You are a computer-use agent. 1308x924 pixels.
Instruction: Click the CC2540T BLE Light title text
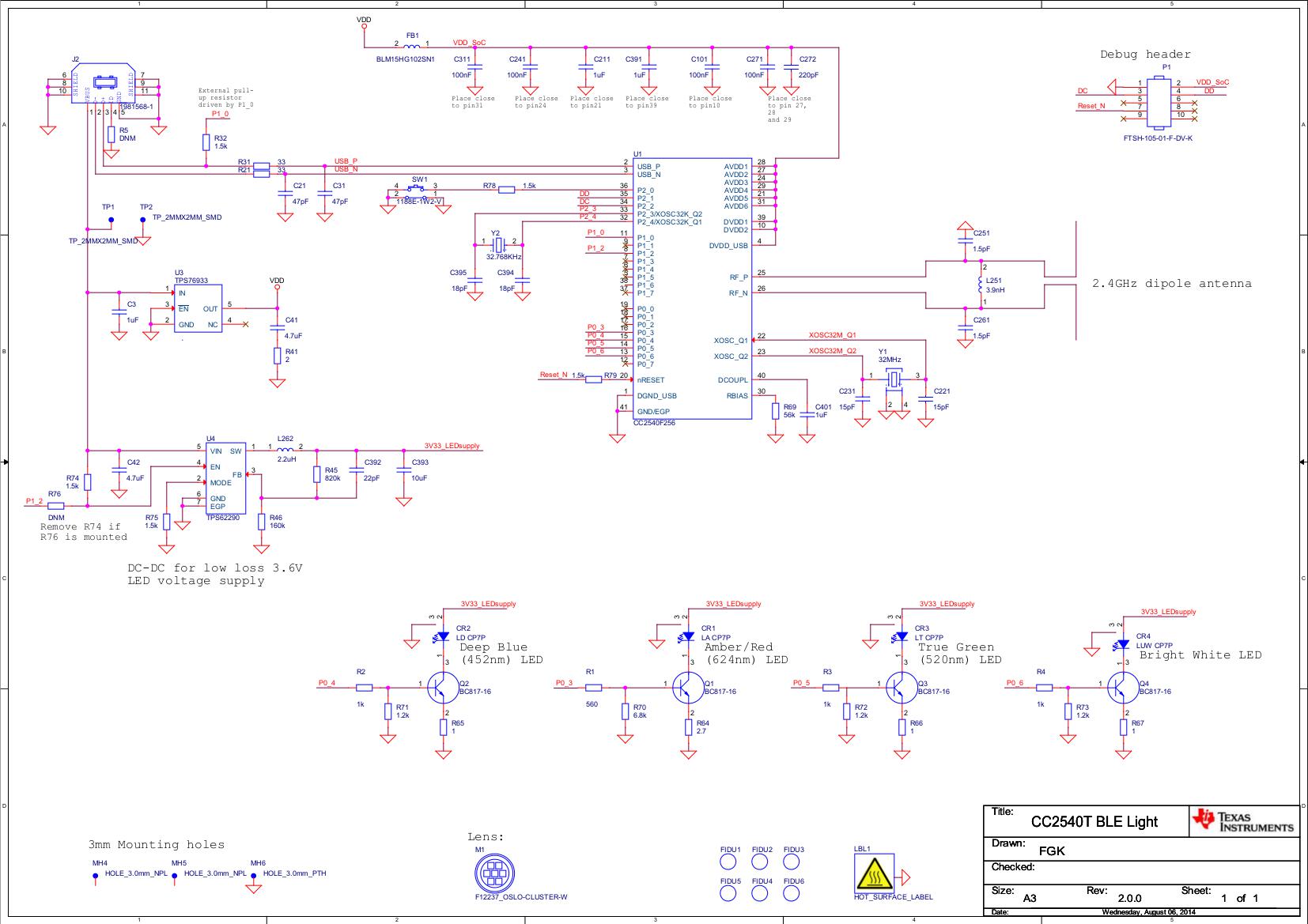pos(1094,822)
